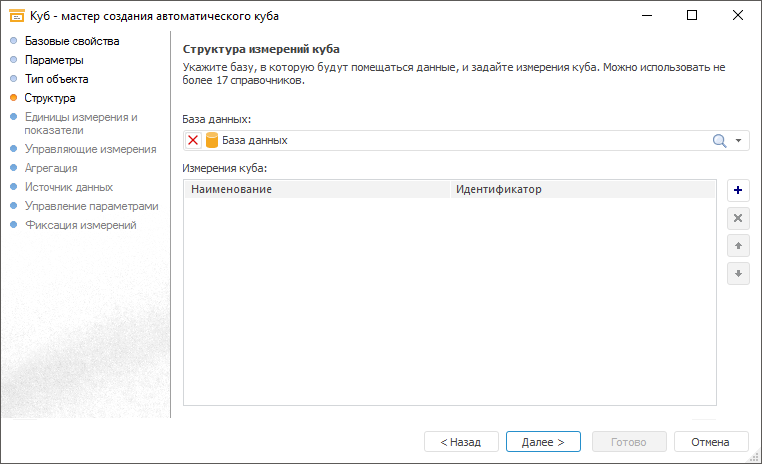This screenshot has height=464, width=762.
Task: Go to Базовые свойства step
Action: pyautogui.click(x=71, y=41)
